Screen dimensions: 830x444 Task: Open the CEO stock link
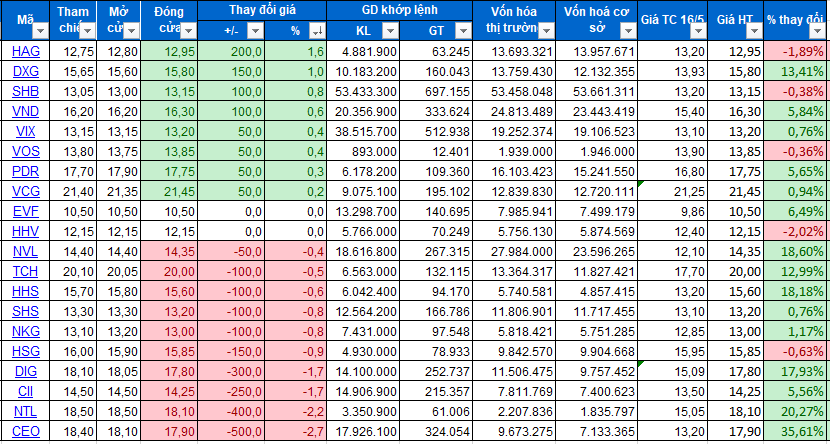pyautogui.click(x=26, y=431)
